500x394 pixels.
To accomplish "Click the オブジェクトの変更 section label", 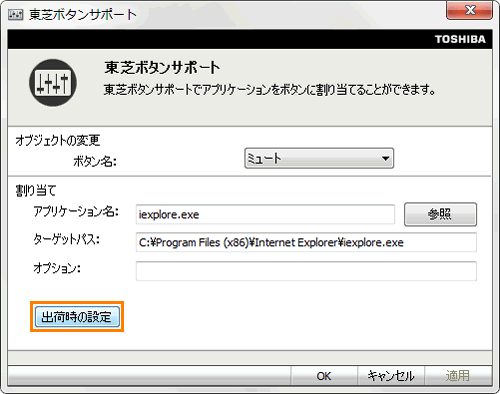I will pyautogui.click(x=57, y=140).
